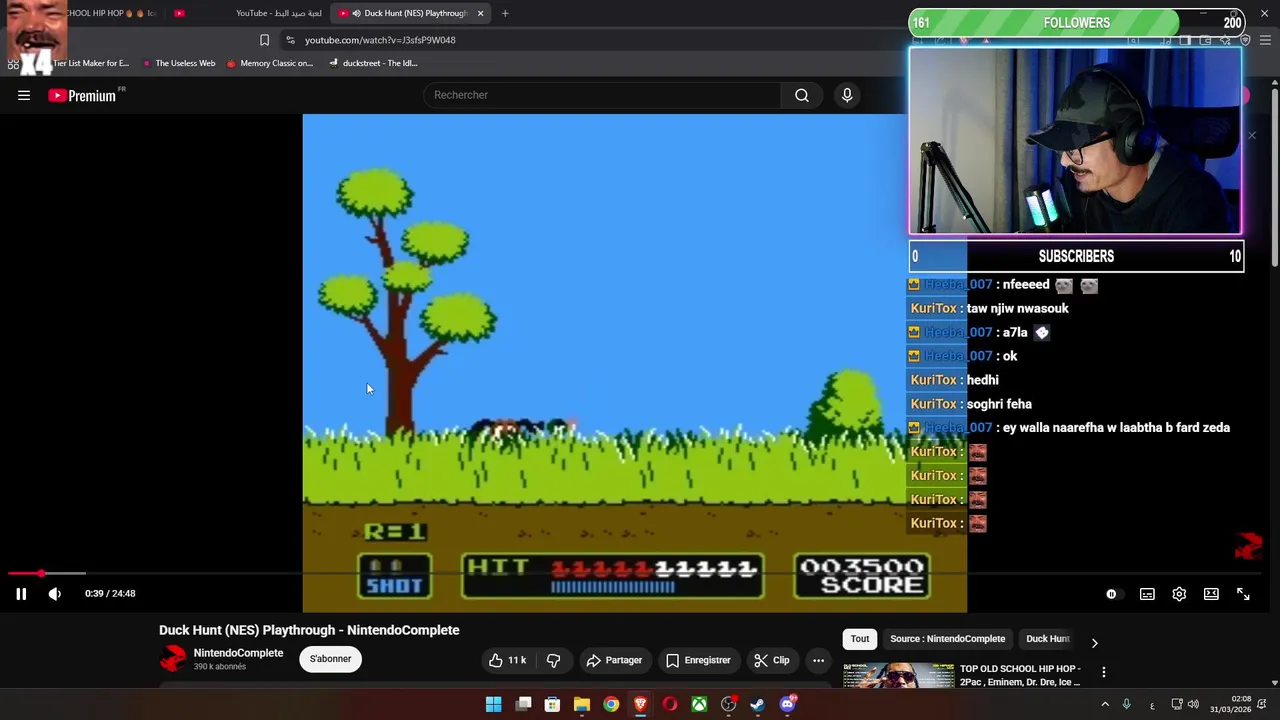Click the 390 k abonnés text
This screenshot has height=720, width=1280.
point(219,667)
